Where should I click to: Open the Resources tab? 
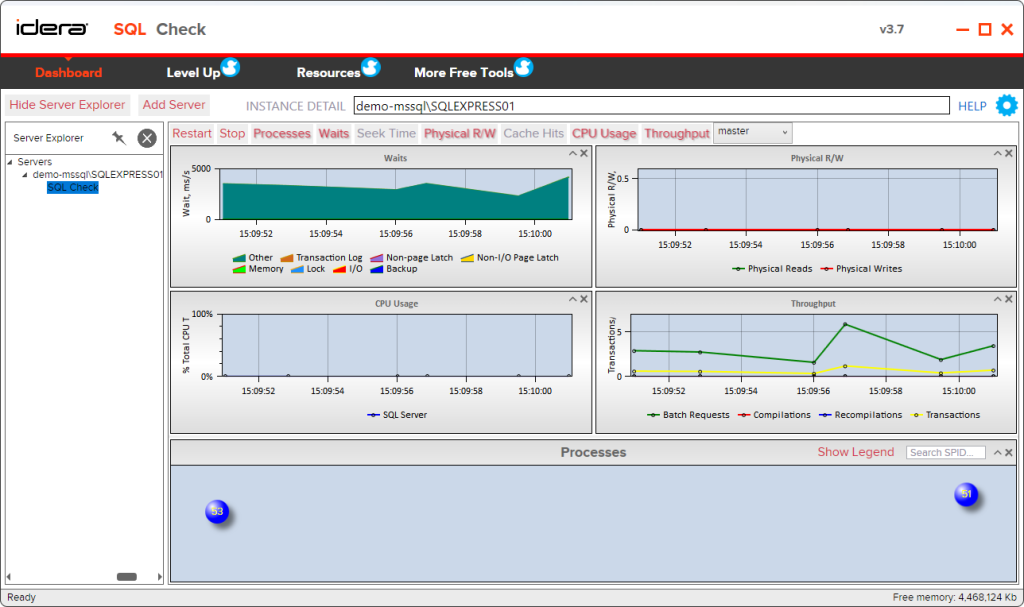tap(328, 73)
